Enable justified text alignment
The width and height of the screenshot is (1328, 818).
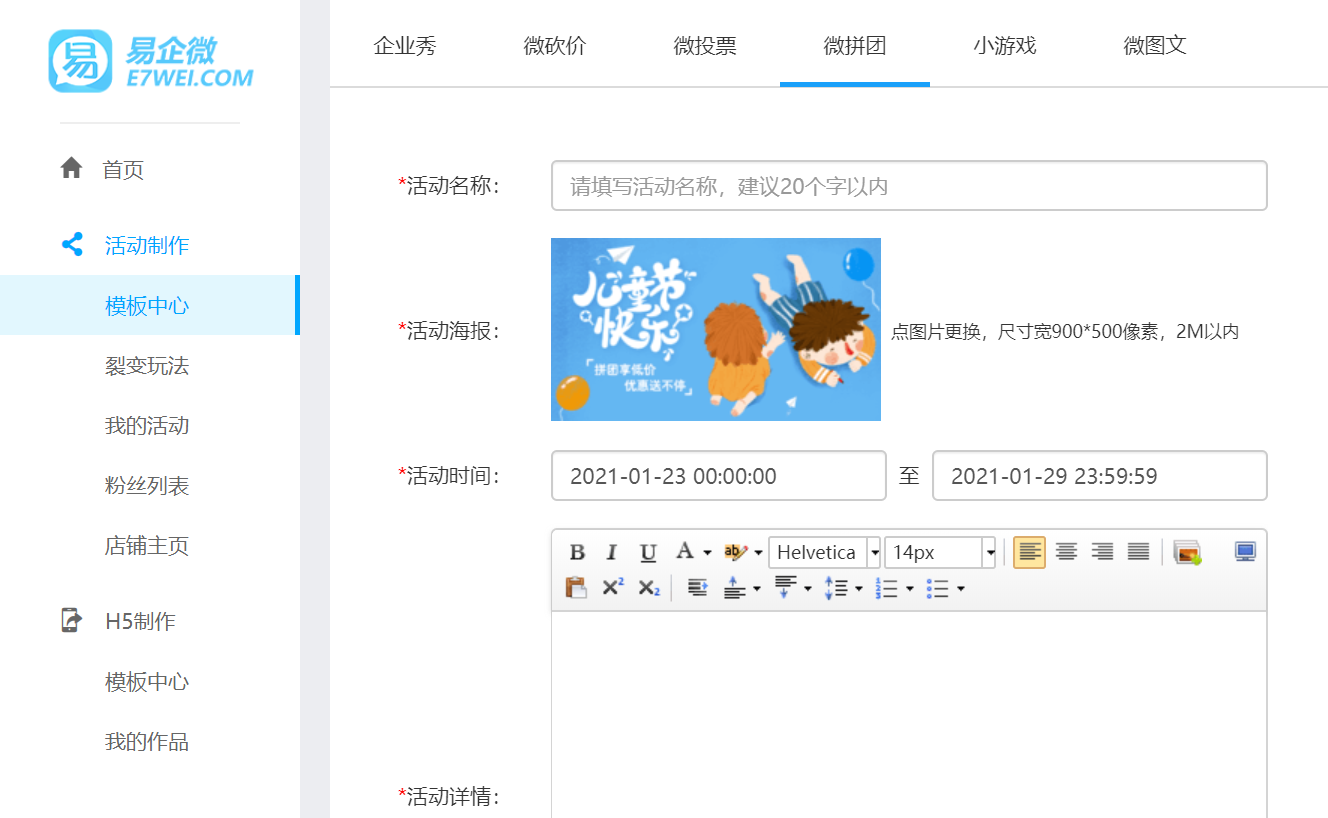coord(1138,551)
